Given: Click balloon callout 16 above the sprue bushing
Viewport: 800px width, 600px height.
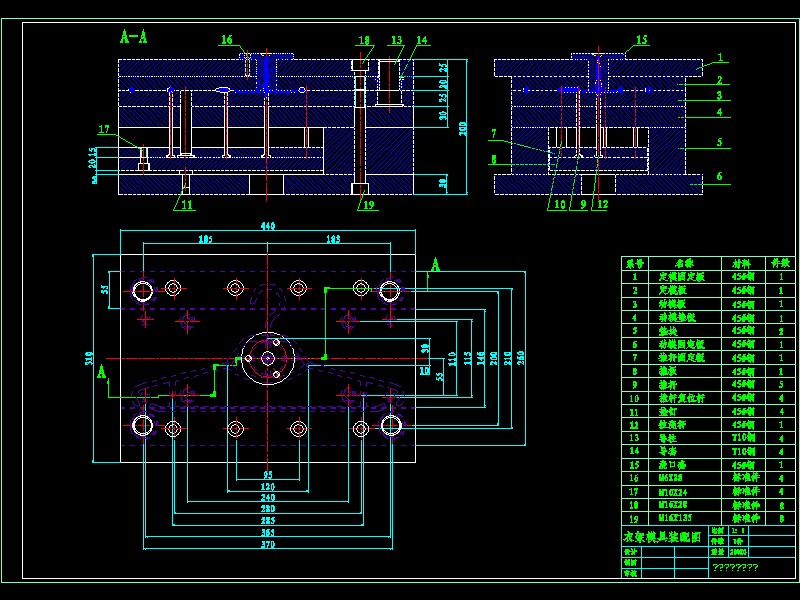Looking at the screenshot, I should [x=228, y=41].
